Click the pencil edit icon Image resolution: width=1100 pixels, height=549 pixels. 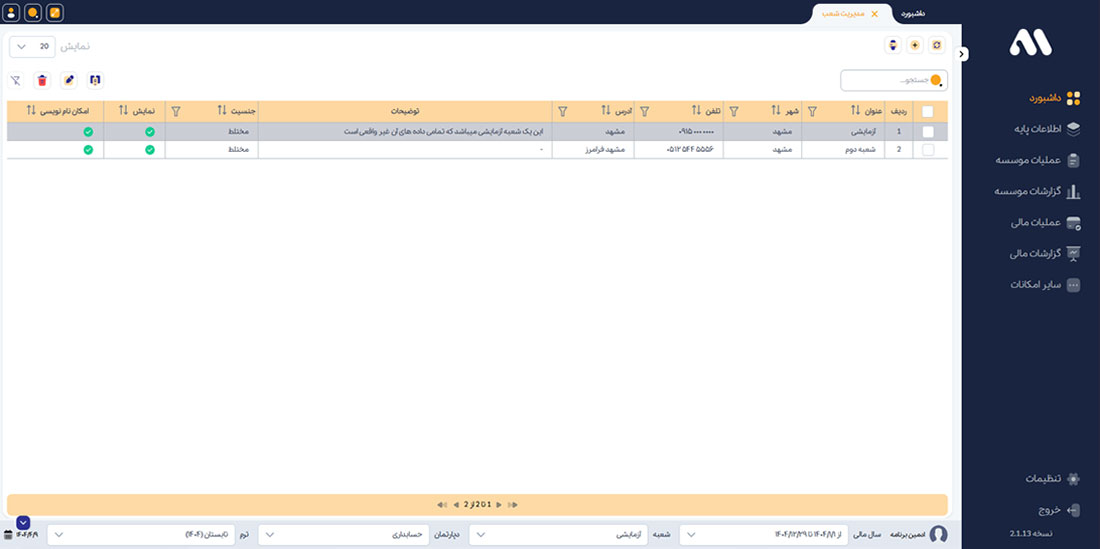[68, 80]
